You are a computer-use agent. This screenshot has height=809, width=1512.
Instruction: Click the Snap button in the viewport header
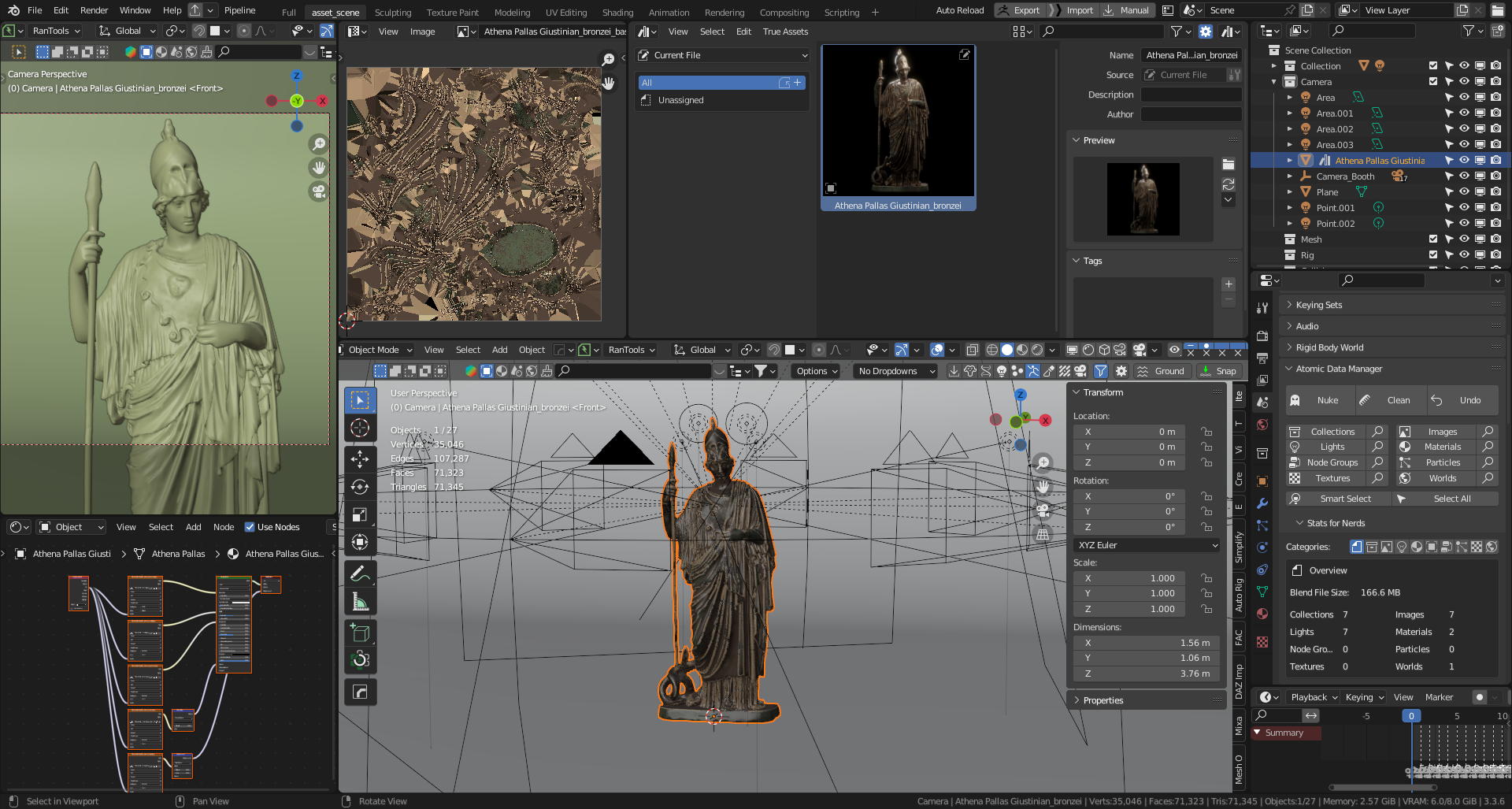[x=1218, y=371]
